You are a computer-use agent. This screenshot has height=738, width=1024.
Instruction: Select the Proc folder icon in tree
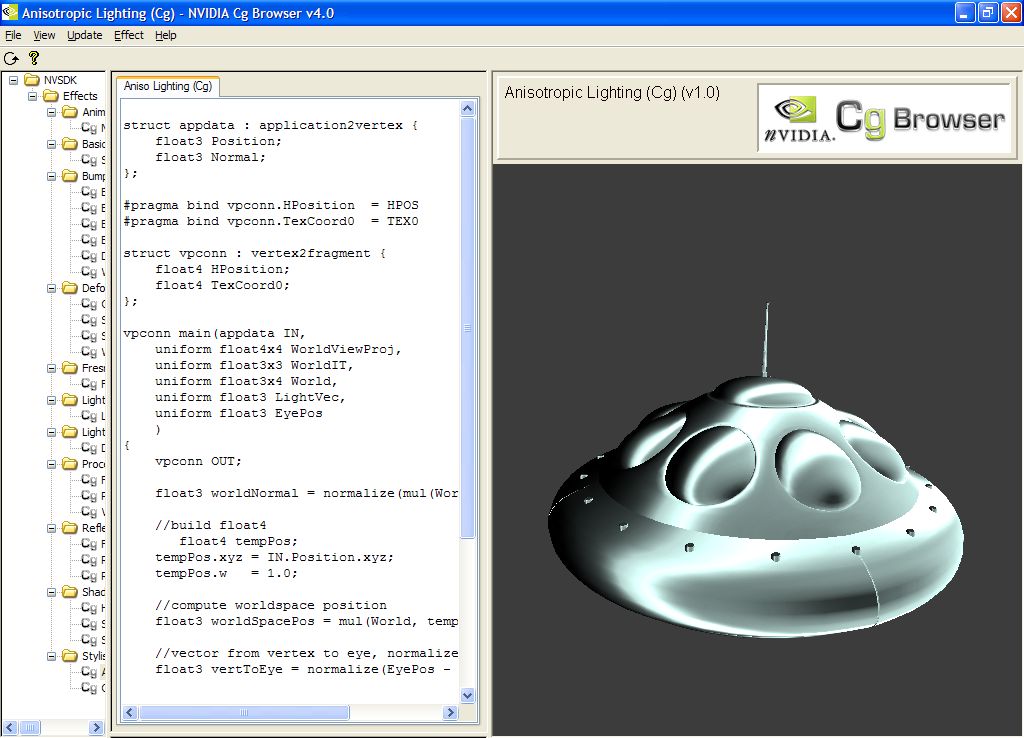coord(70,464)
